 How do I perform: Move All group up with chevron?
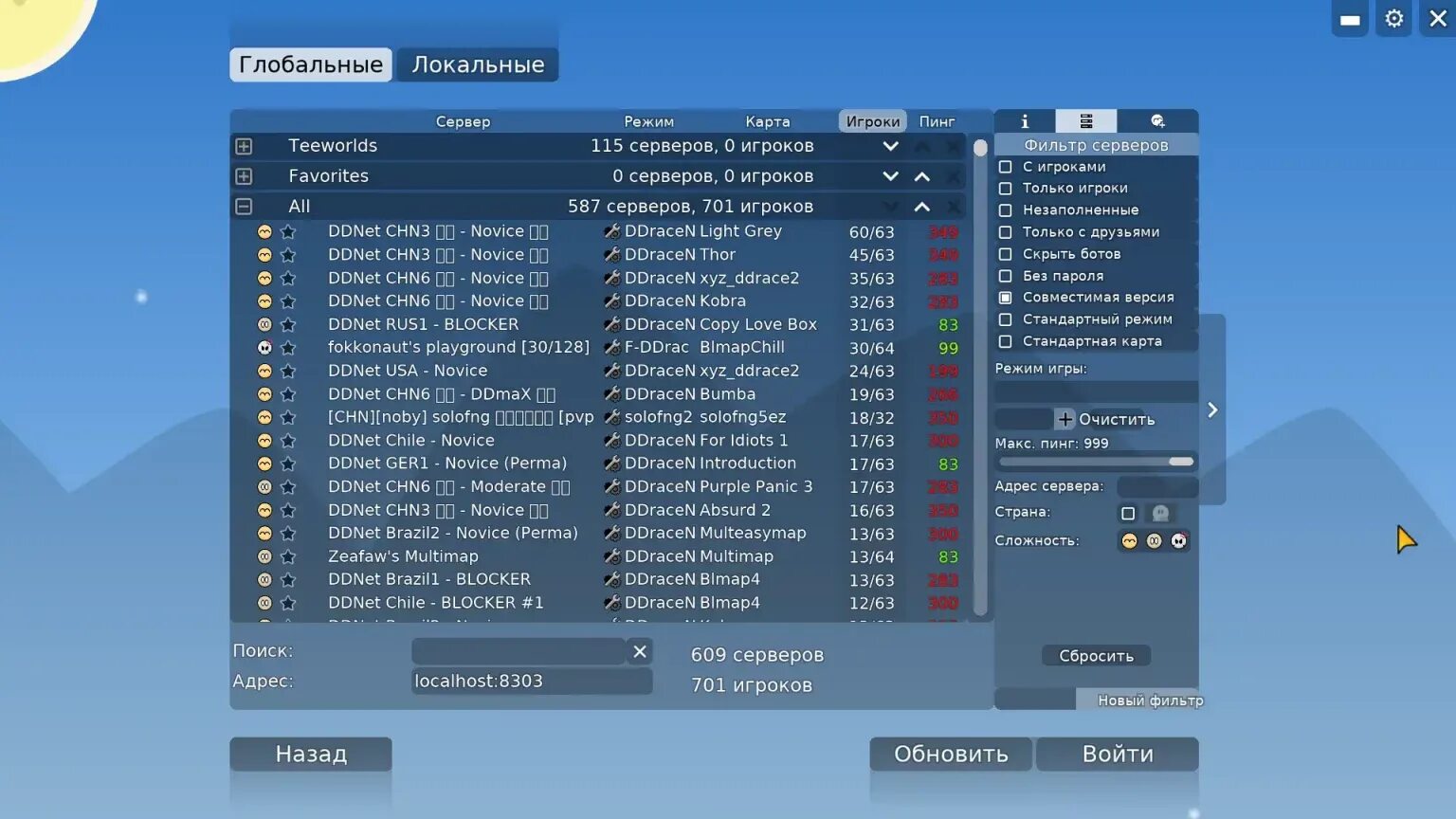(x=921, y=207)
